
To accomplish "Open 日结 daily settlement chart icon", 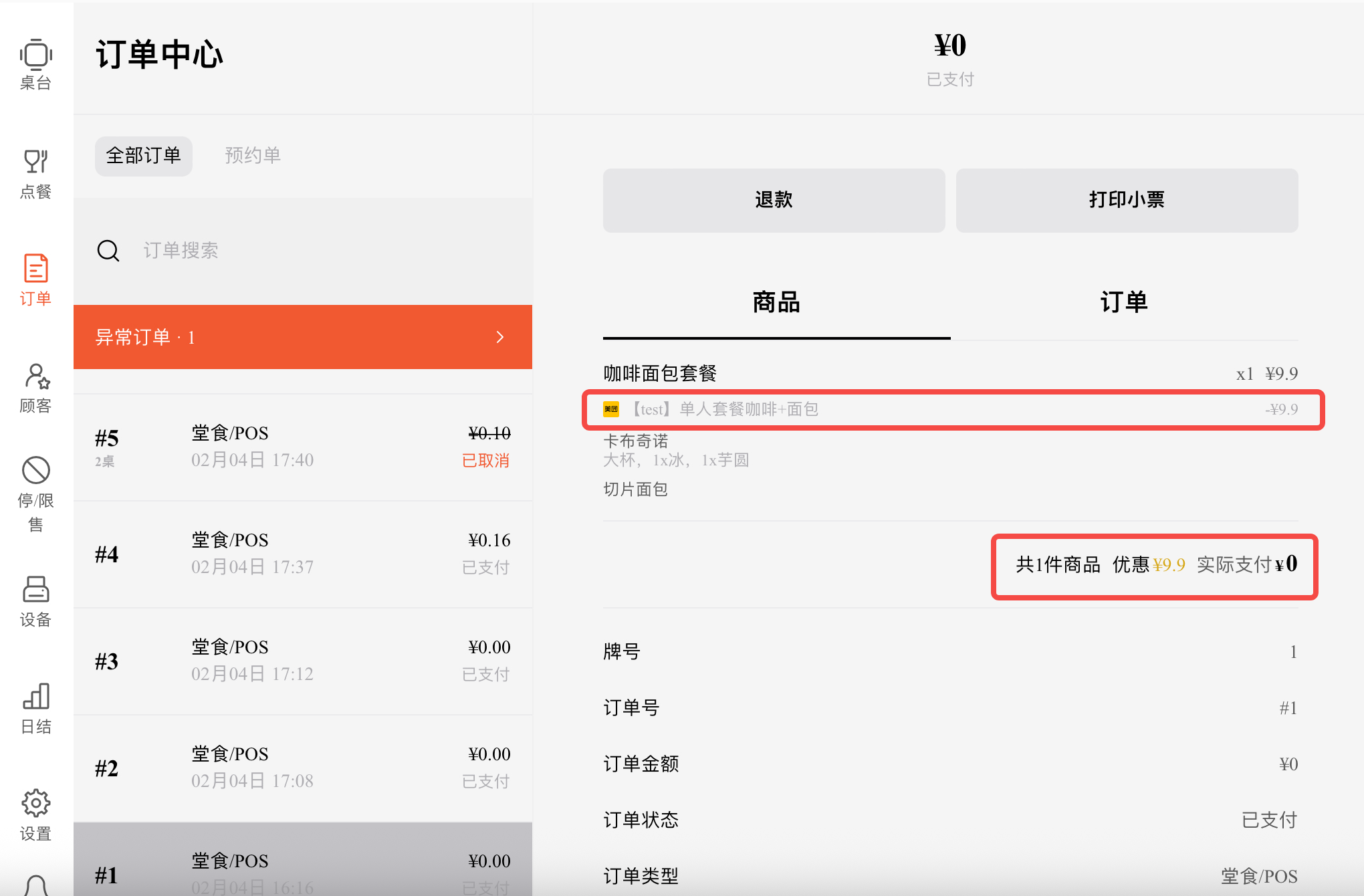I will pyautogui.click(x=36, y=697).
